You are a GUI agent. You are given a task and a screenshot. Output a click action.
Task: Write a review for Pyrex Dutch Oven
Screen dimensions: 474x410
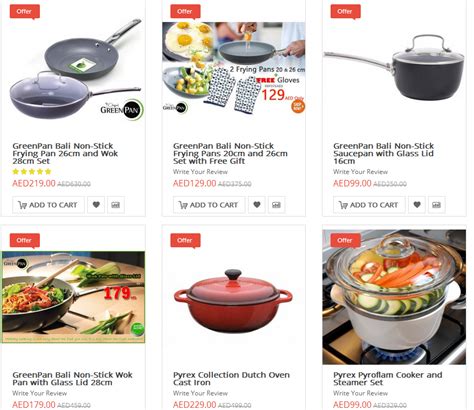[x=200, y=393]
